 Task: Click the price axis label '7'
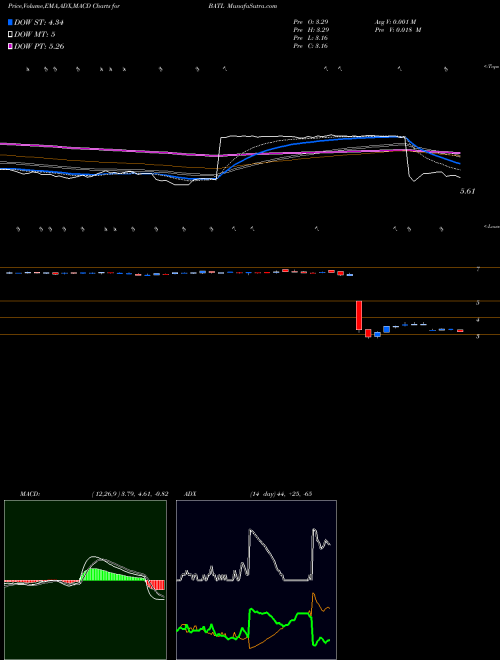pyautogui.click(x=478, y=269)
